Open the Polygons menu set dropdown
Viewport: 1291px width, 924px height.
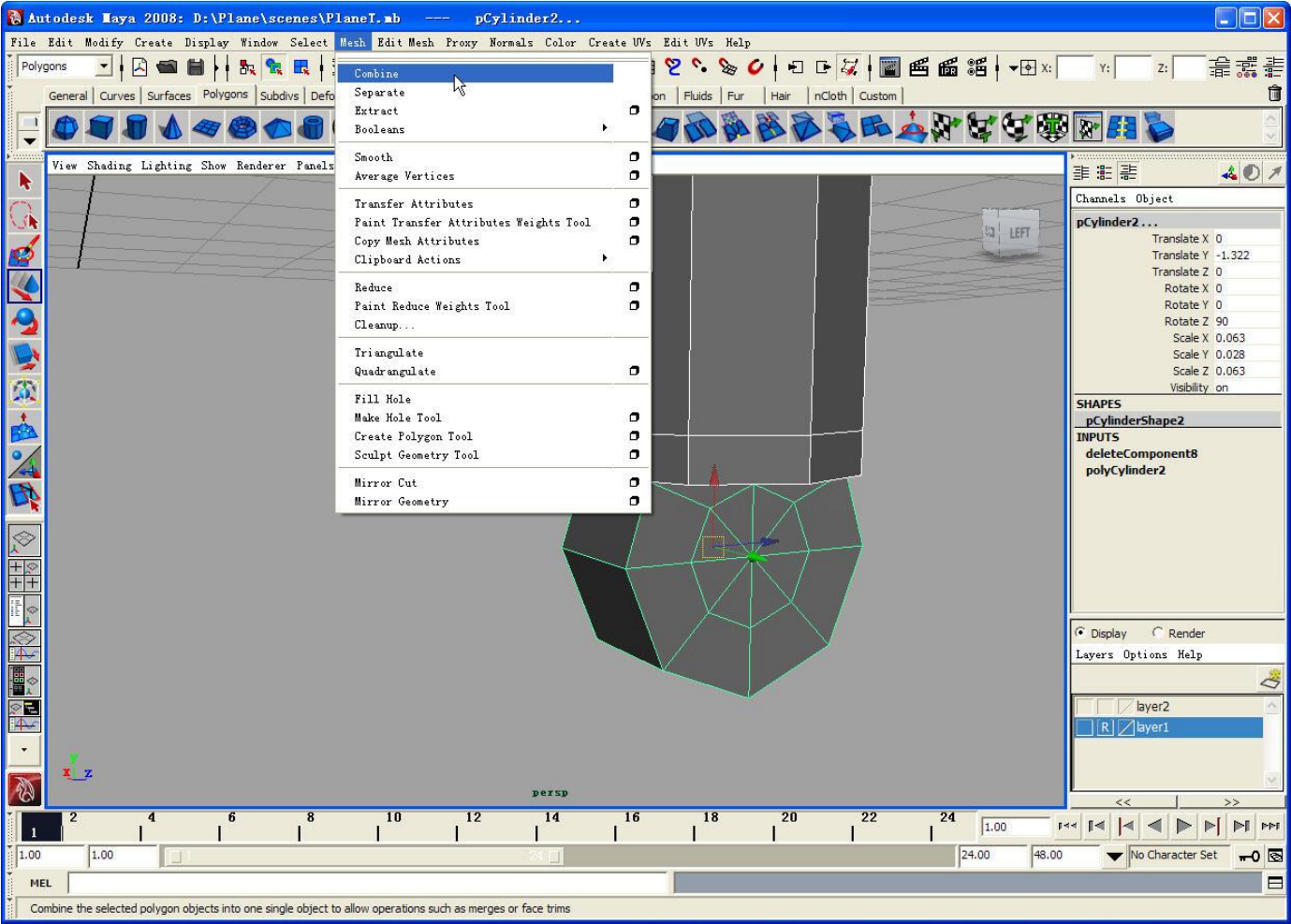(104, 66)
